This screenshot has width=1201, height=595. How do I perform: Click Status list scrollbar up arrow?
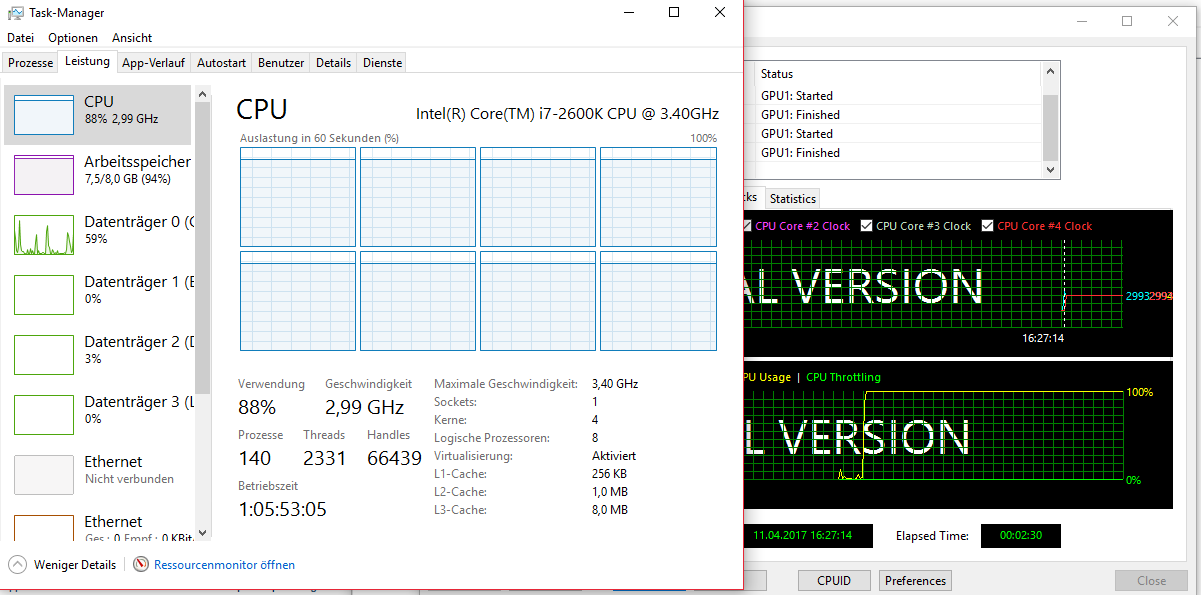(x=1050, y=71)
